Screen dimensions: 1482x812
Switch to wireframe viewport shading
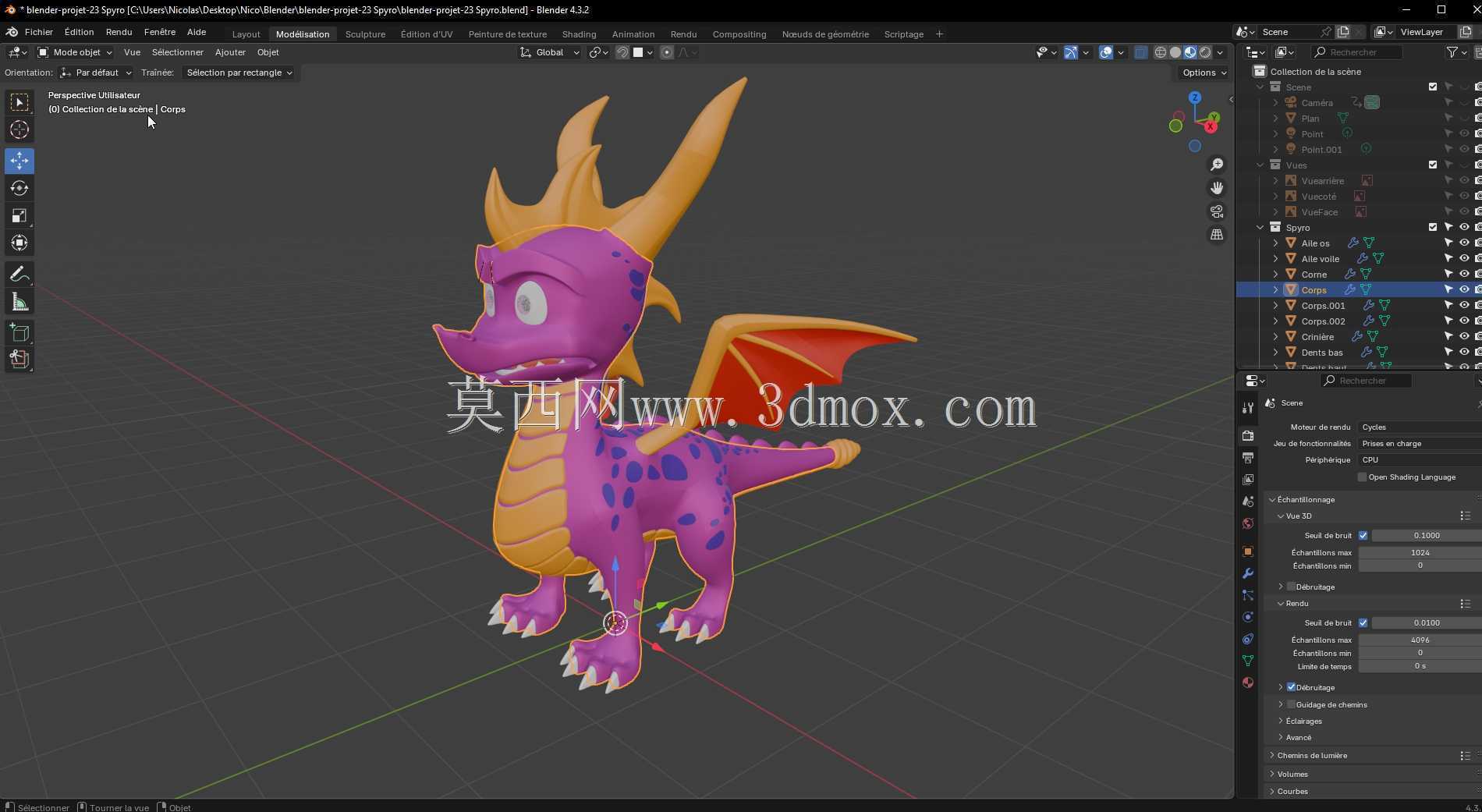point(1161,52)
